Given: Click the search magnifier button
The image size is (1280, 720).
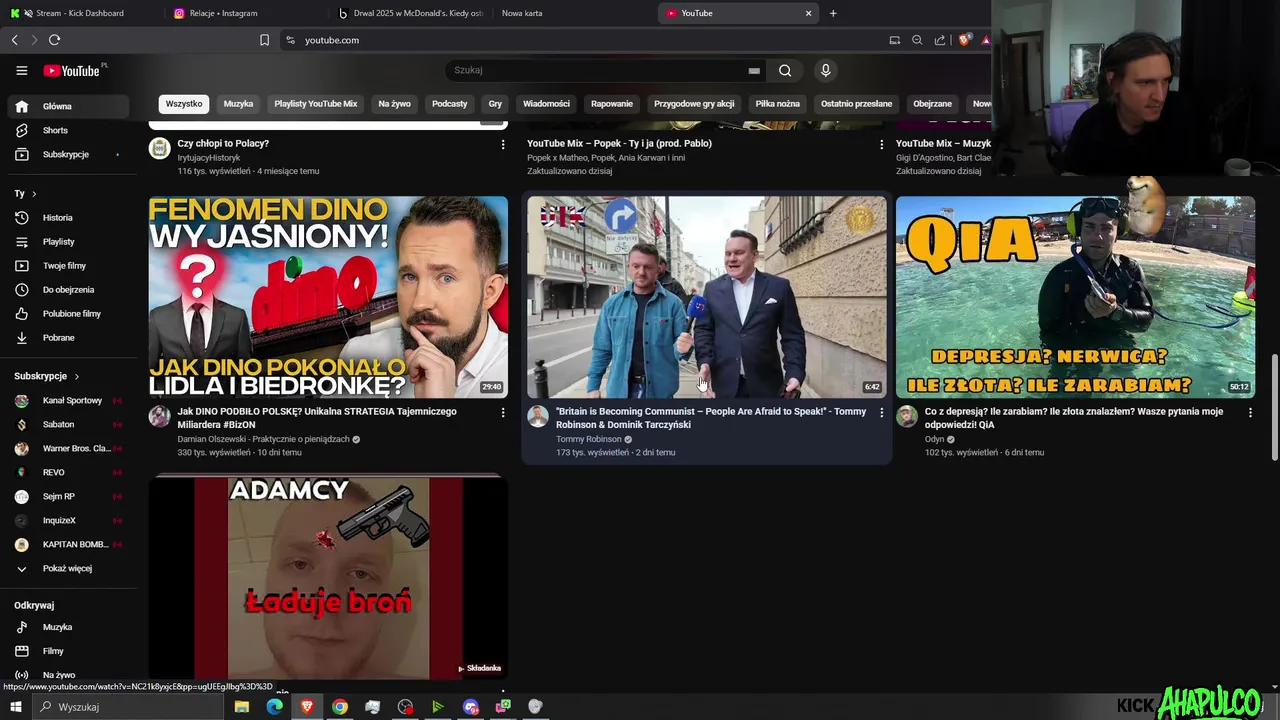Looking at the screenshot, I should [785, 70].
